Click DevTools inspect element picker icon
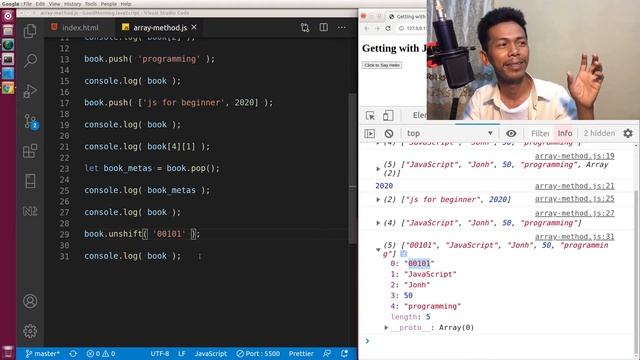Screen dimensions: 640x360 370,116
